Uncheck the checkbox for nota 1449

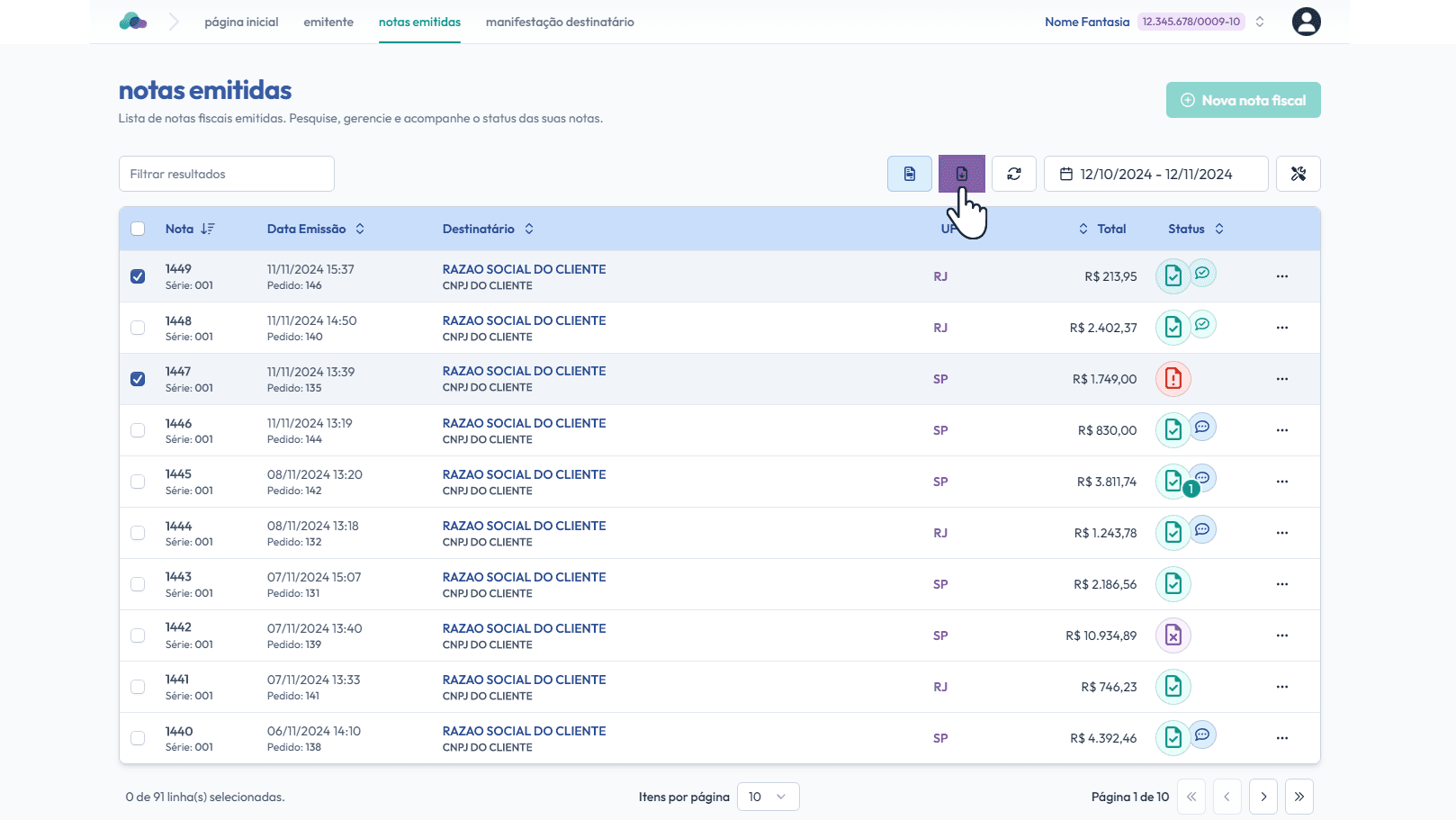pyautogui.click(x=138, y=276)
